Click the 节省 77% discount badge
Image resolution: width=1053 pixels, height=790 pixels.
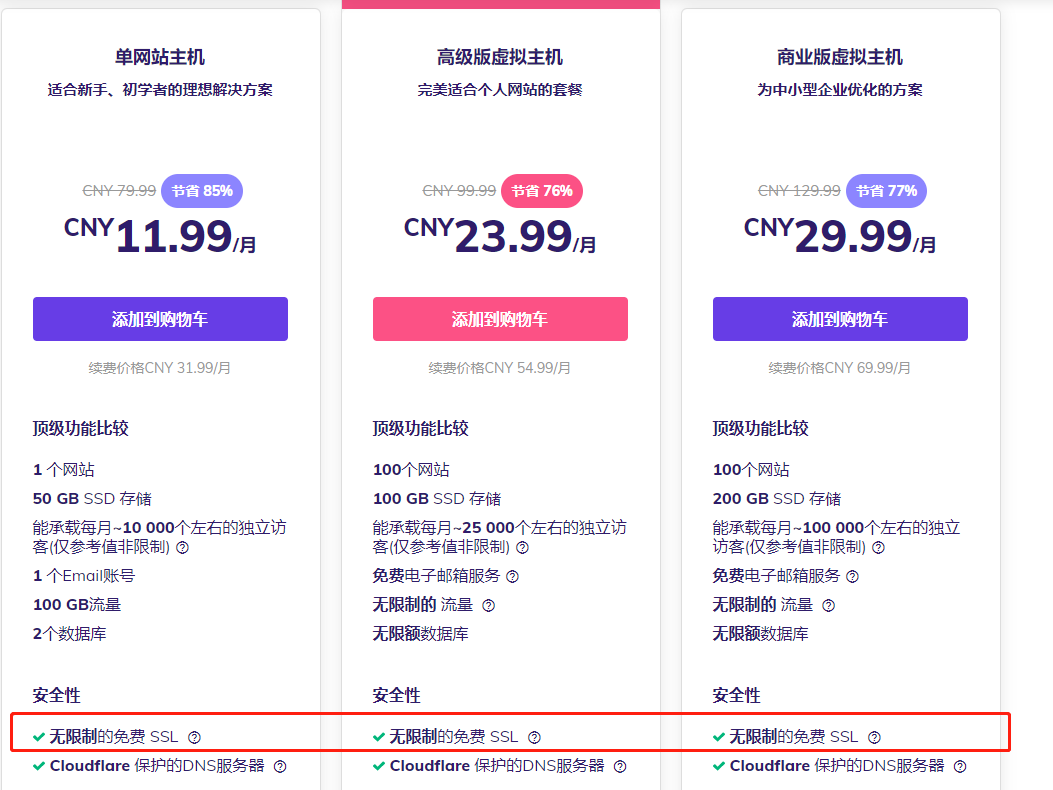(887, 190)
